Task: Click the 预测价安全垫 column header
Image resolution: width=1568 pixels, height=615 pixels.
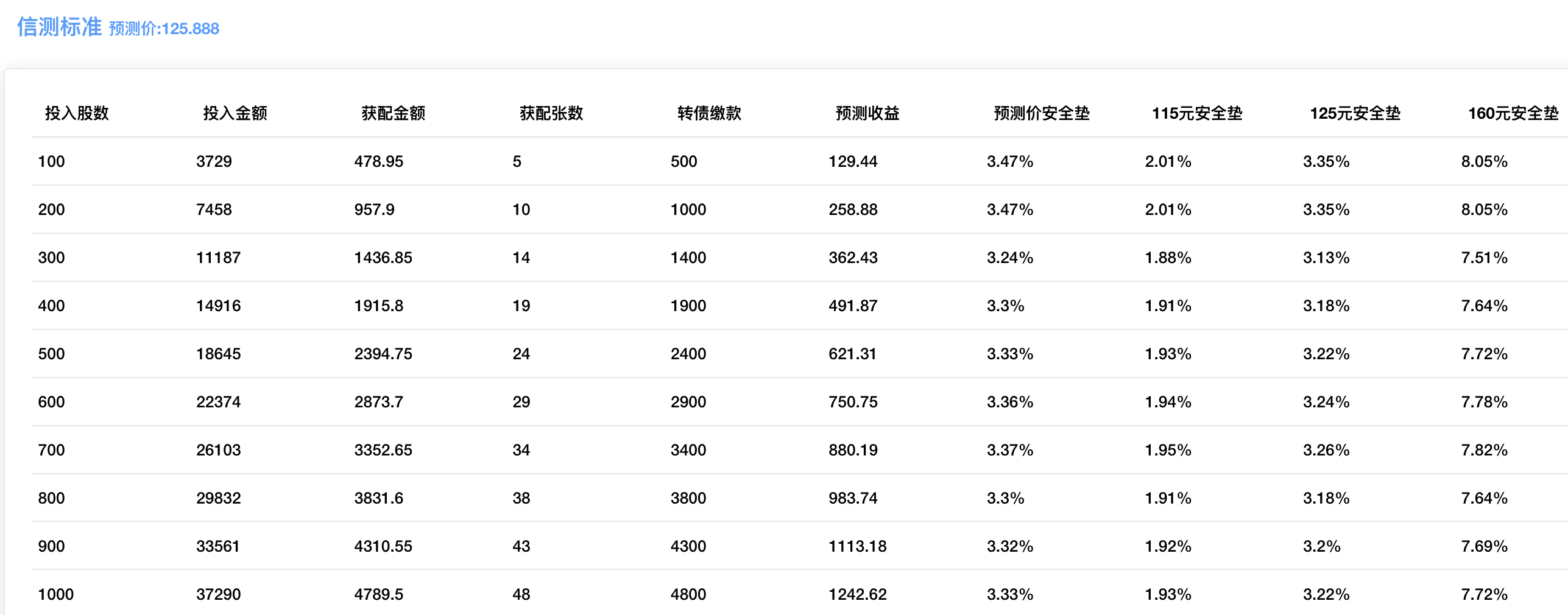Action: [x=1041, y=113]
